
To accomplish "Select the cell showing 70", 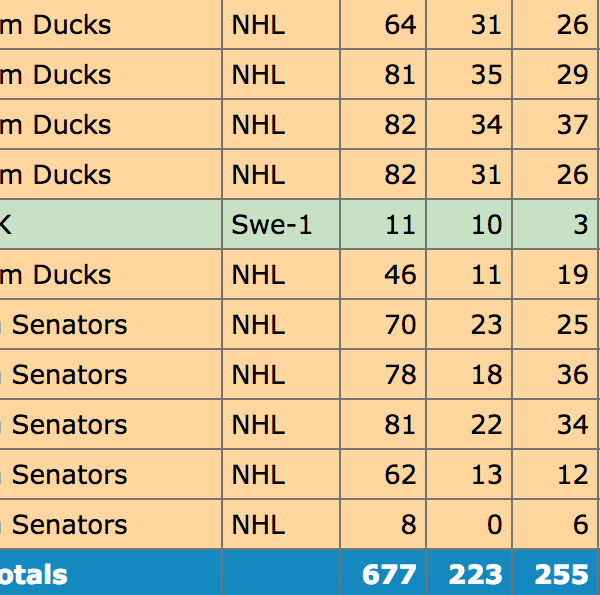I will tap(400, 325).
